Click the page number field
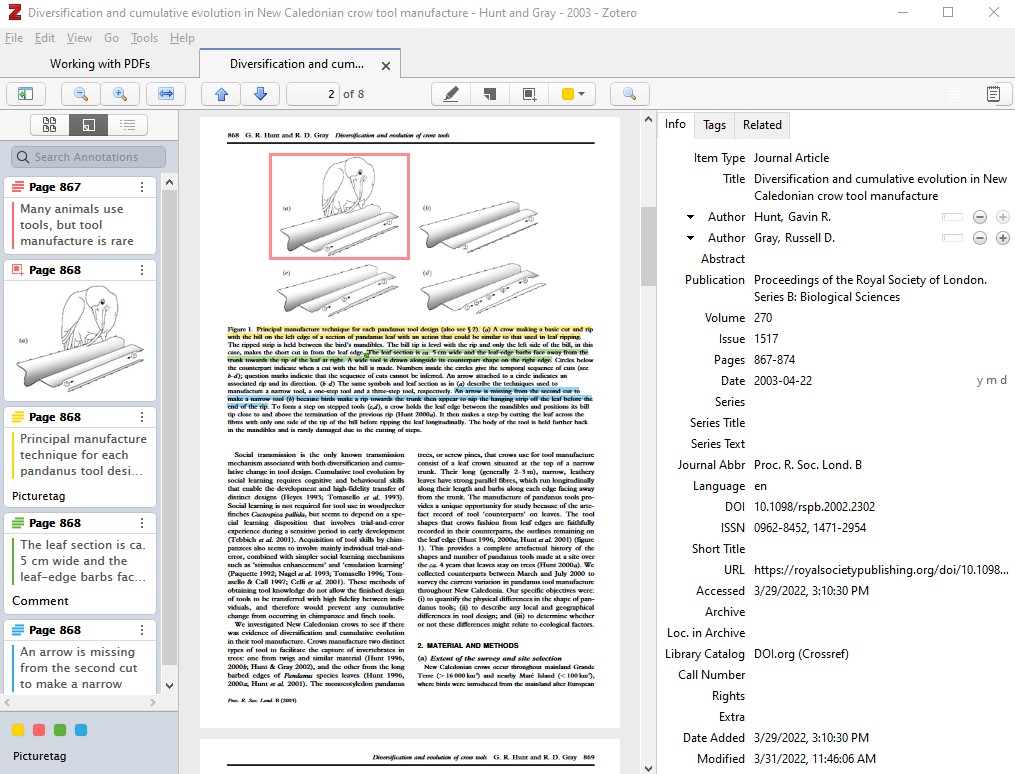This screenshot has height=774, width=1015. 313,94
